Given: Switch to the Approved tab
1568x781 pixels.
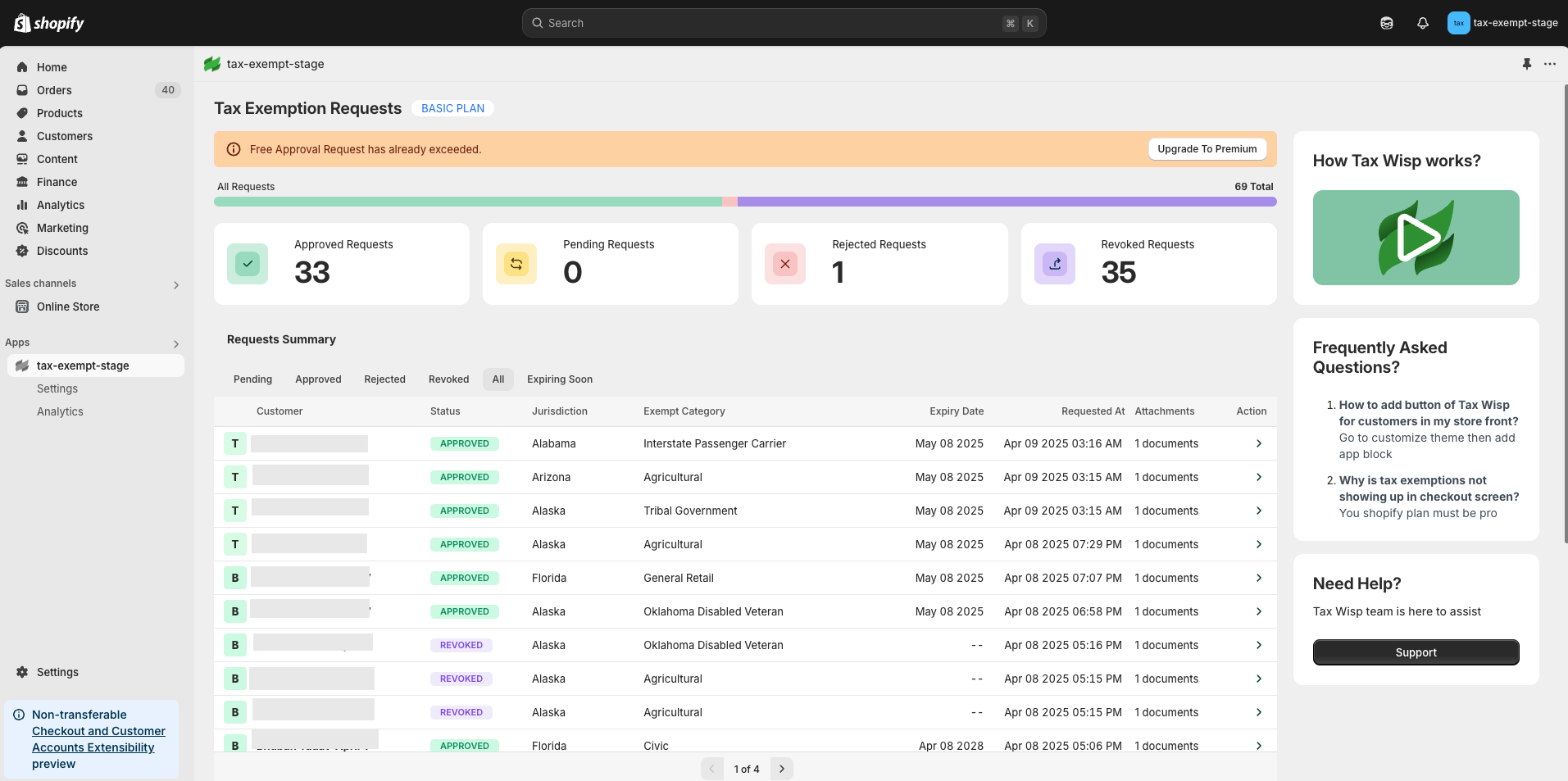Looking at the screenshot, I should (318, 379).
